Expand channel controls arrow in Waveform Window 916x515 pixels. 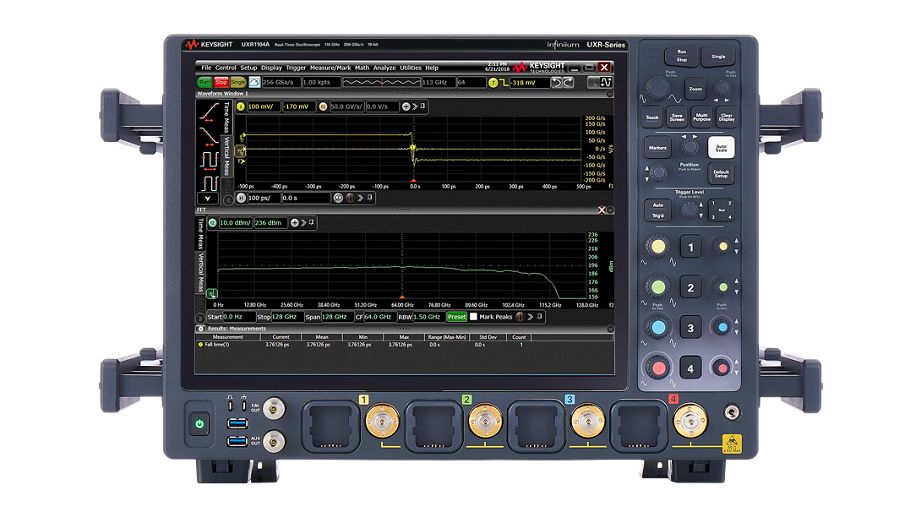click(415, 106)
